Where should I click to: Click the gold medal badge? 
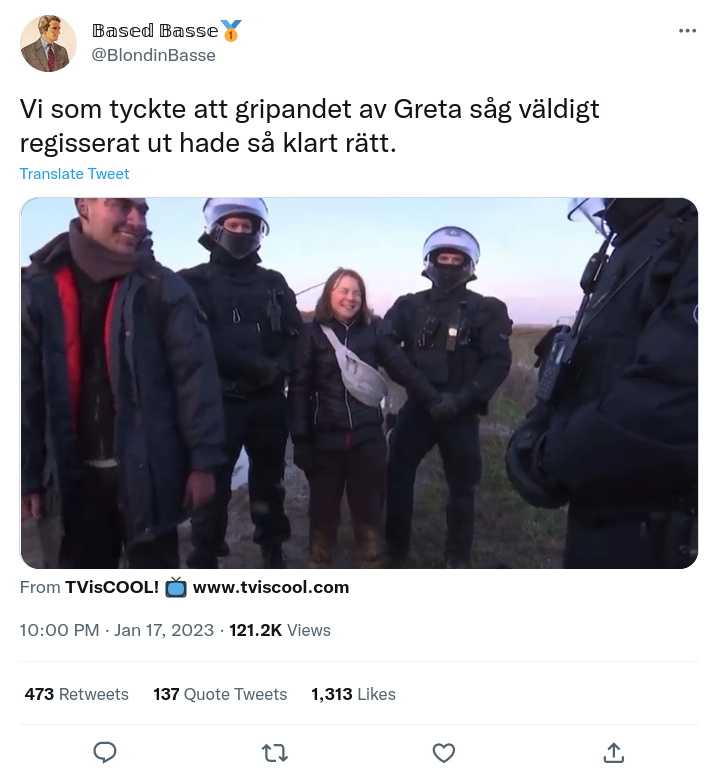pyautogui.click(x=231, y=31)
